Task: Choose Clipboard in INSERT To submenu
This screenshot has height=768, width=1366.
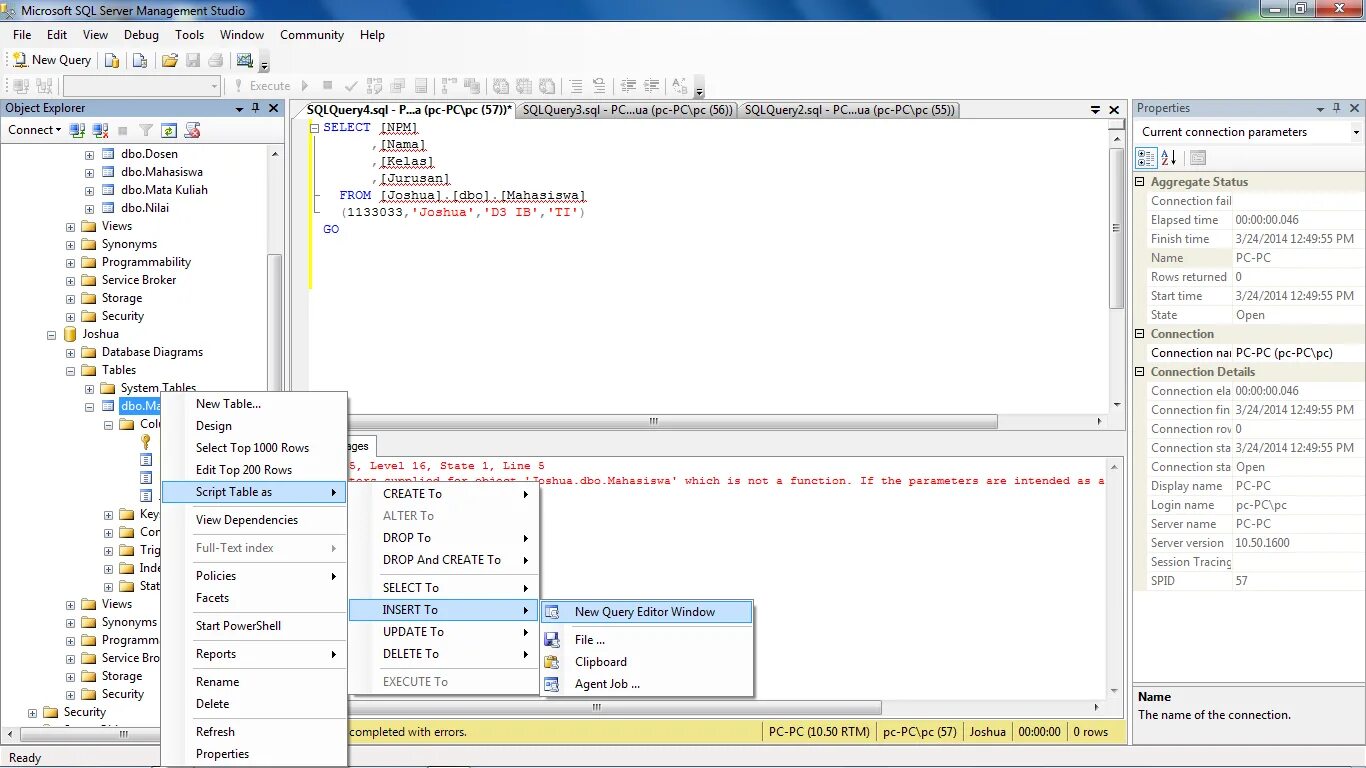Action: pos(646,662)
